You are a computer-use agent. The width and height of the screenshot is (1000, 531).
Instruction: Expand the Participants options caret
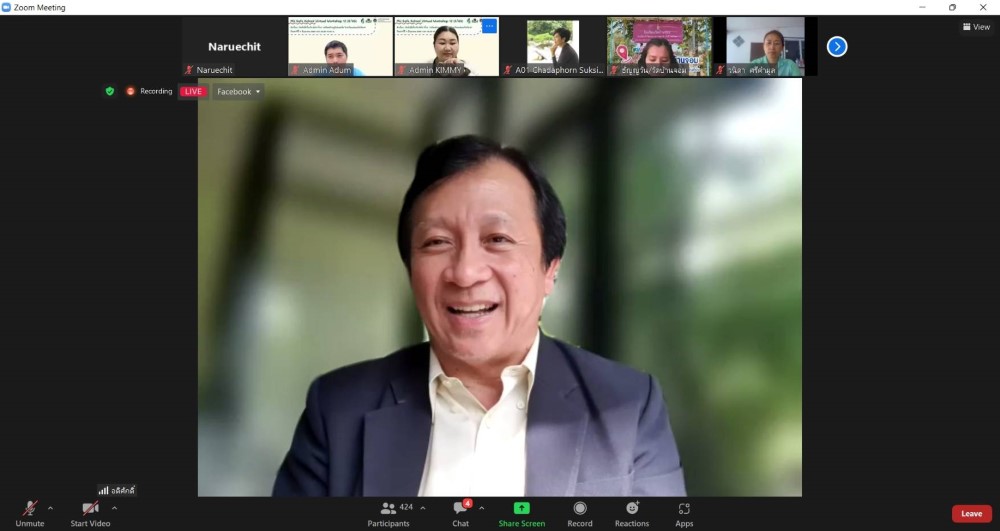422,508
